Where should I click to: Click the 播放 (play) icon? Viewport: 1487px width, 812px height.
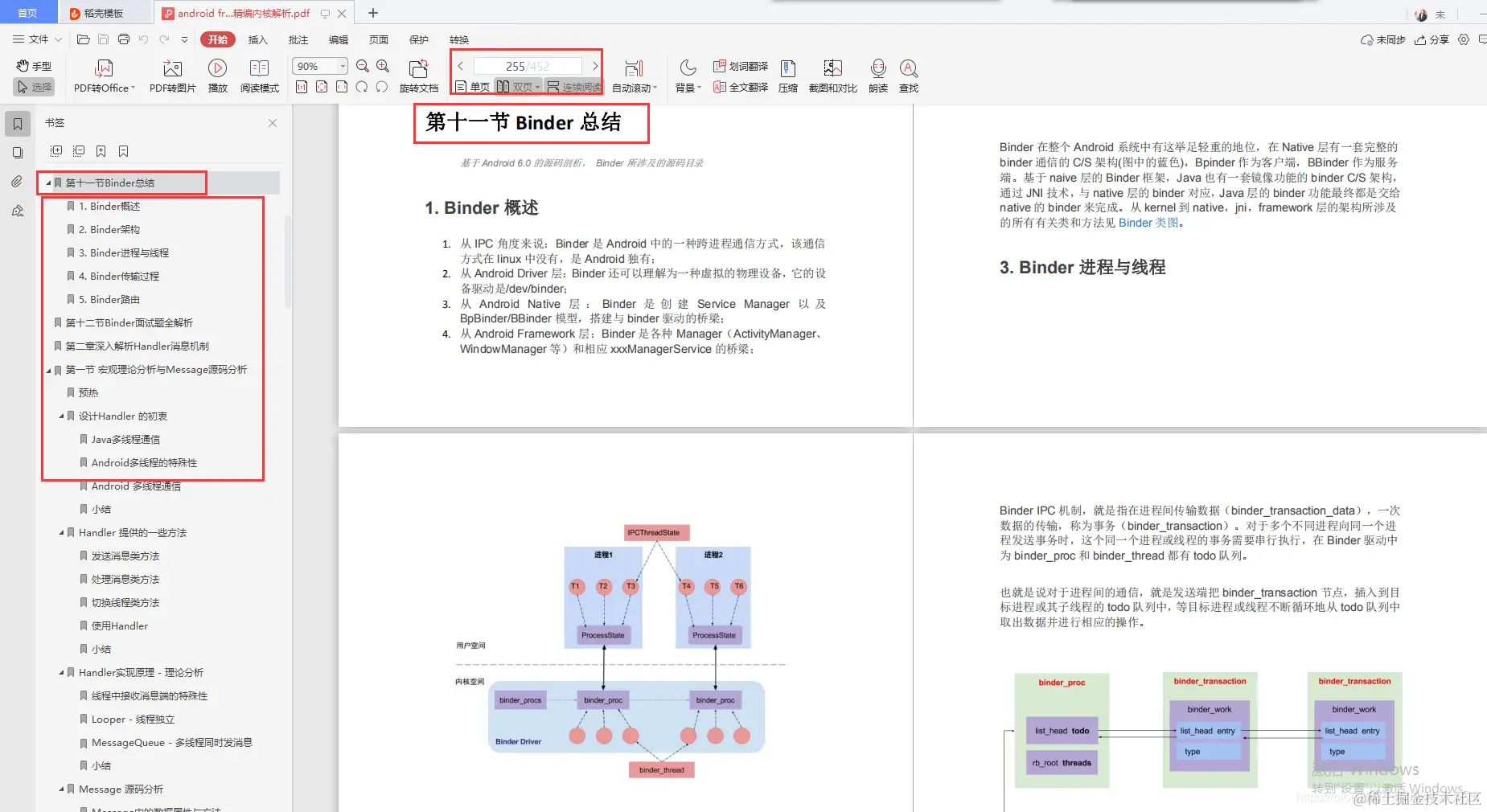pyautogui.click(x=217, y=76)
